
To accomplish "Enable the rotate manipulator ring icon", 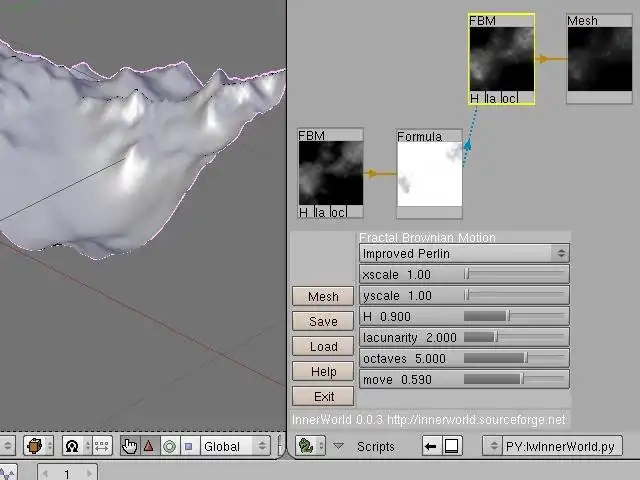I will [x=169, y=446].
